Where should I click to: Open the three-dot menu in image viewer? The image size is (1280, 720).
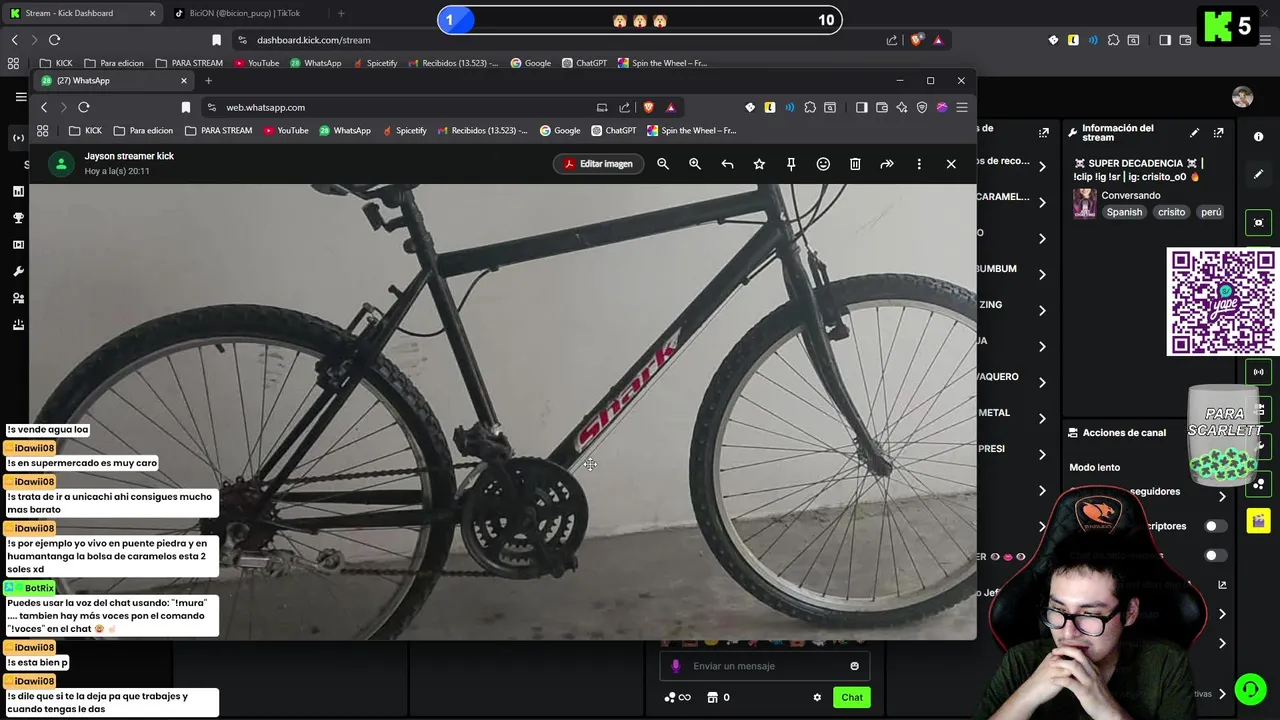(919, 164)
